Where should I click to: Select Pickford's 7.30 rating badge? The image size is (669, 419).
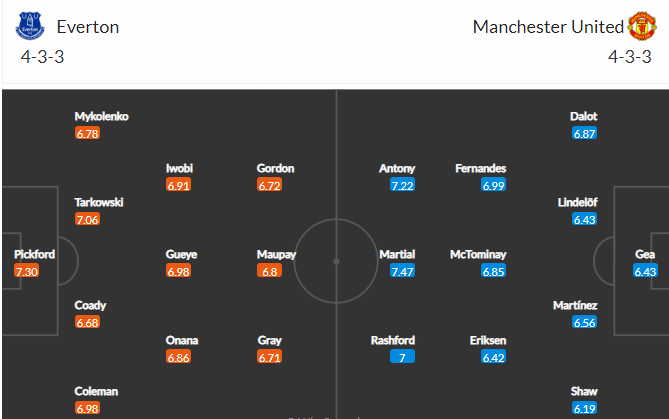[x=26, y=271]
